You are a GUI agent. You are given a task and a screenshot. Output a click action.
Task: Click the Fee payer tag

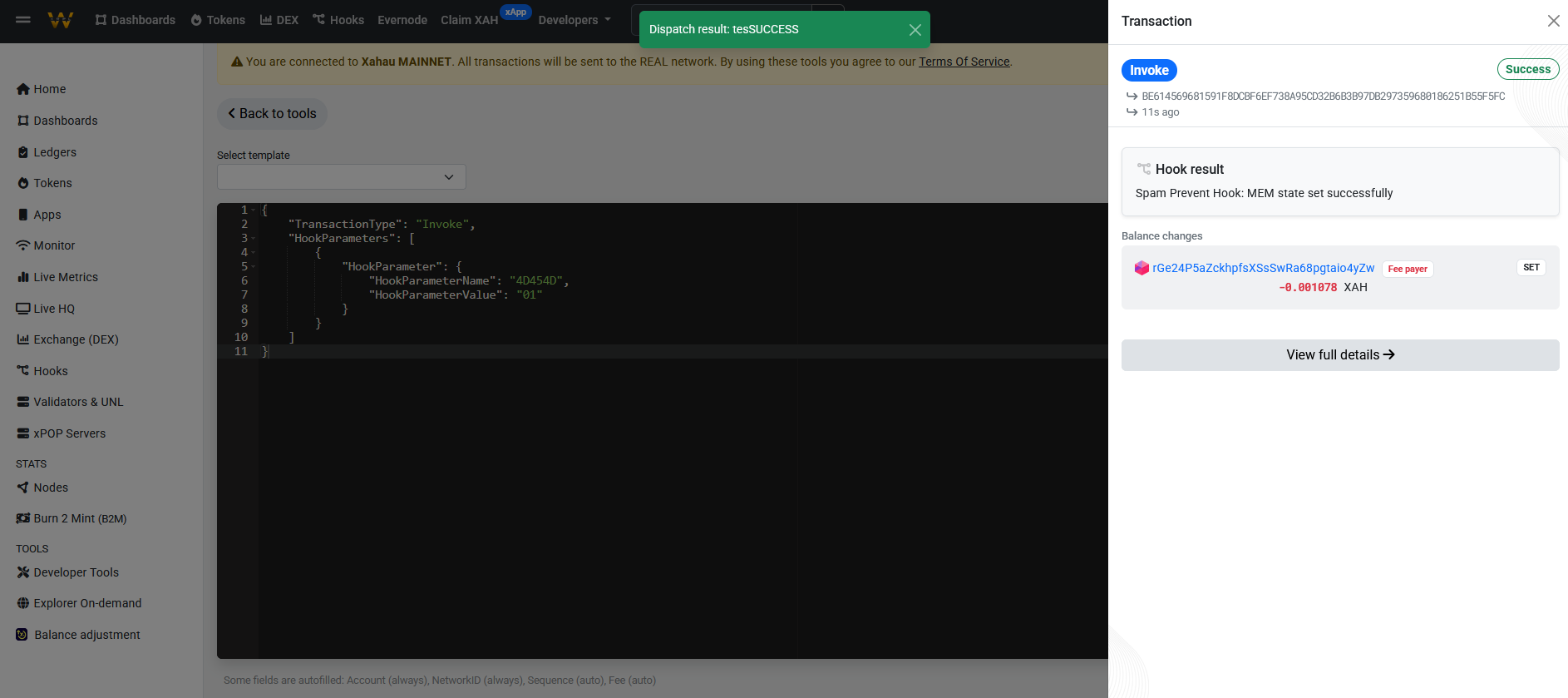click(x=1408, y=269)
